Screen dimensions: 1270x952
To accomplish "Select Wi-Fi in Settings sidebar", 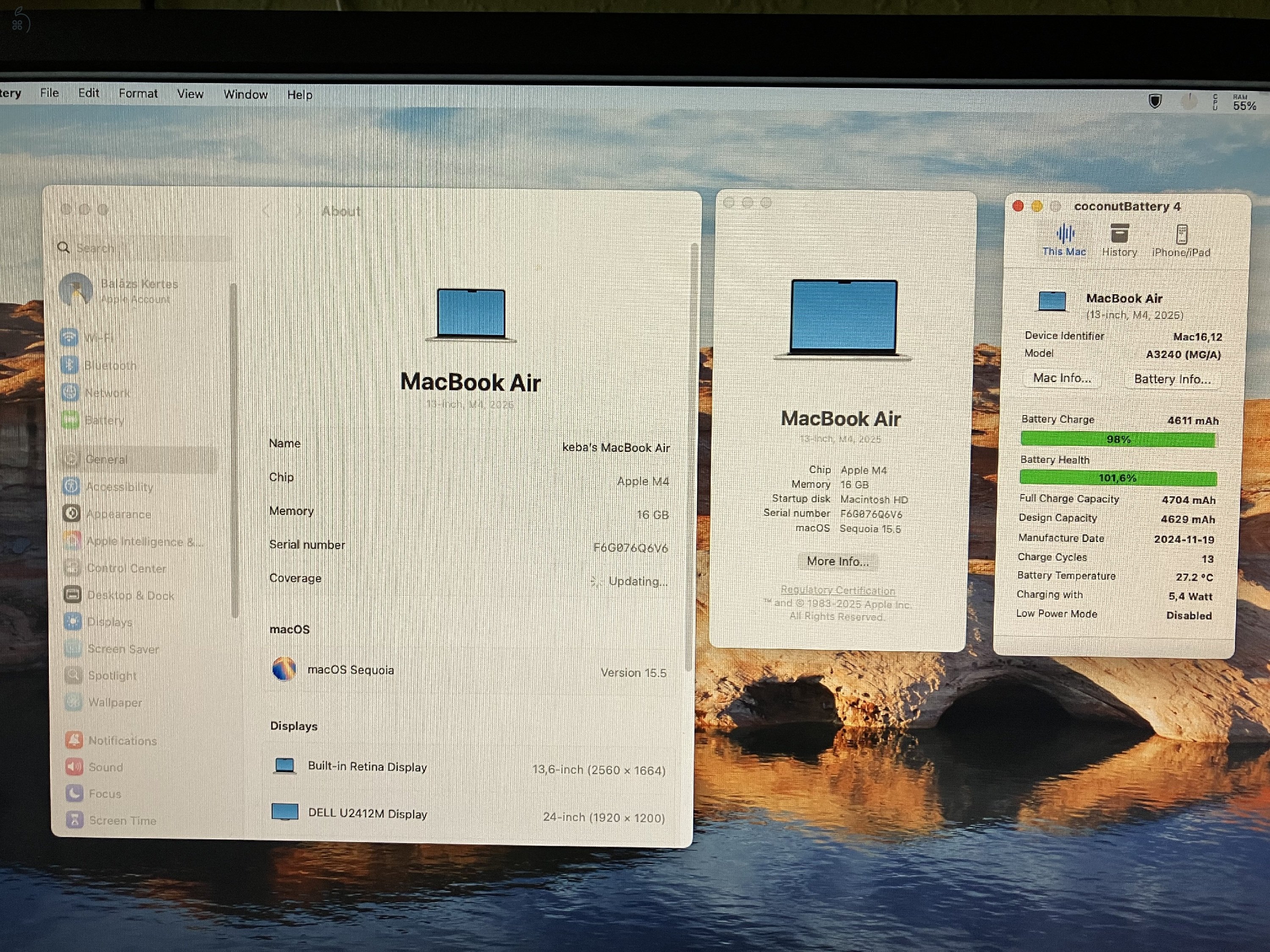I will (138, 337).
